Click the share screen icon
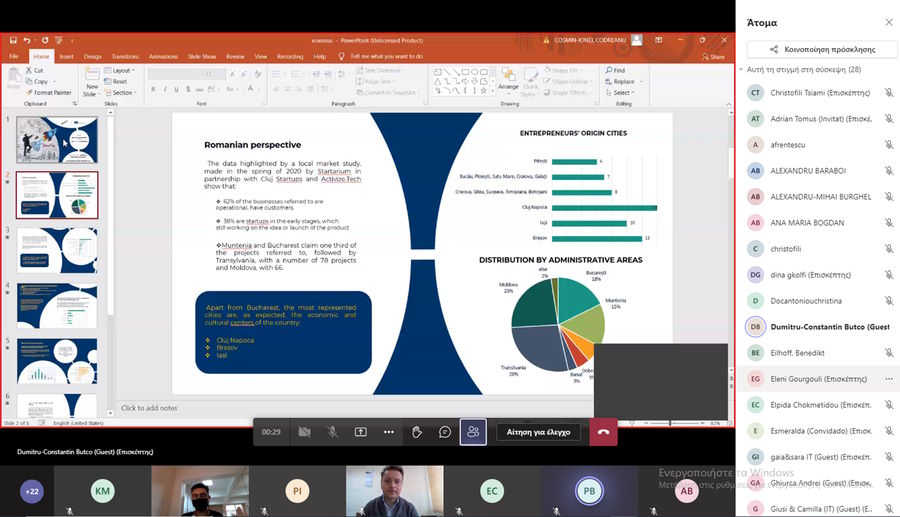900x517 pixels. pos(361,432)
